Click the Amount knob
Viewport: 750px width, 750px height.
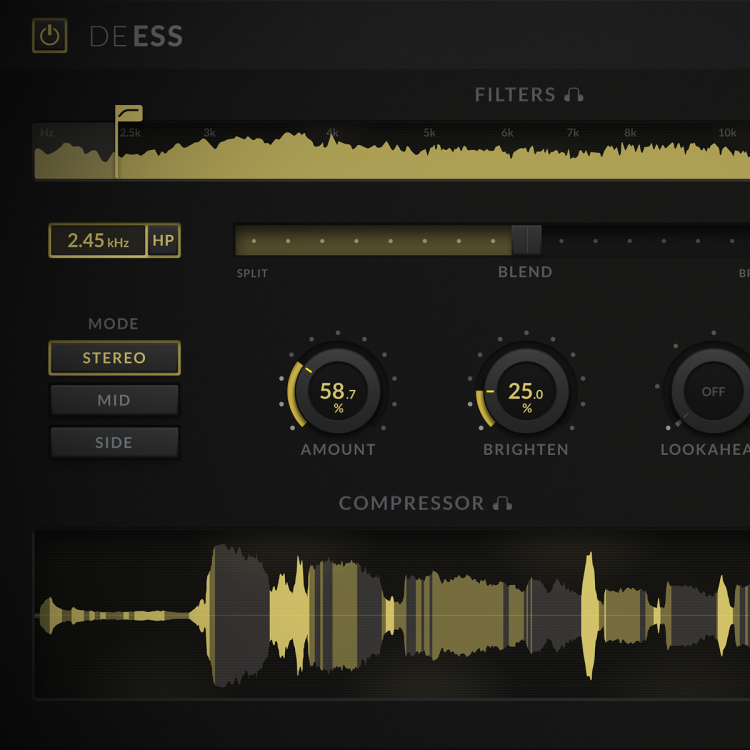[x=338, y=392]
